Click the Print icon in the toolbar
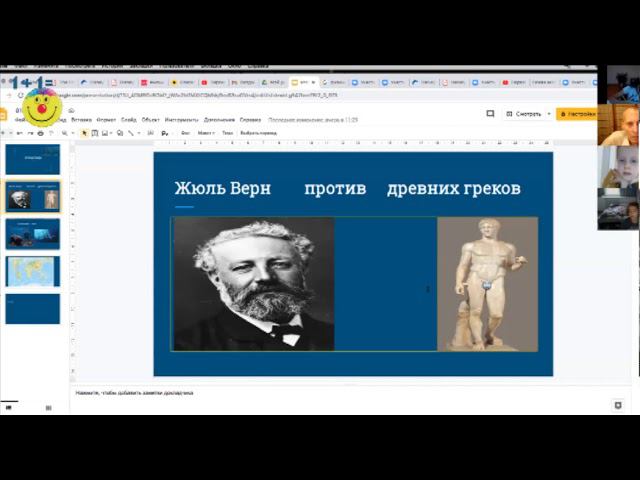Viewport: 640px width, 480px height. tap(40, 133)
